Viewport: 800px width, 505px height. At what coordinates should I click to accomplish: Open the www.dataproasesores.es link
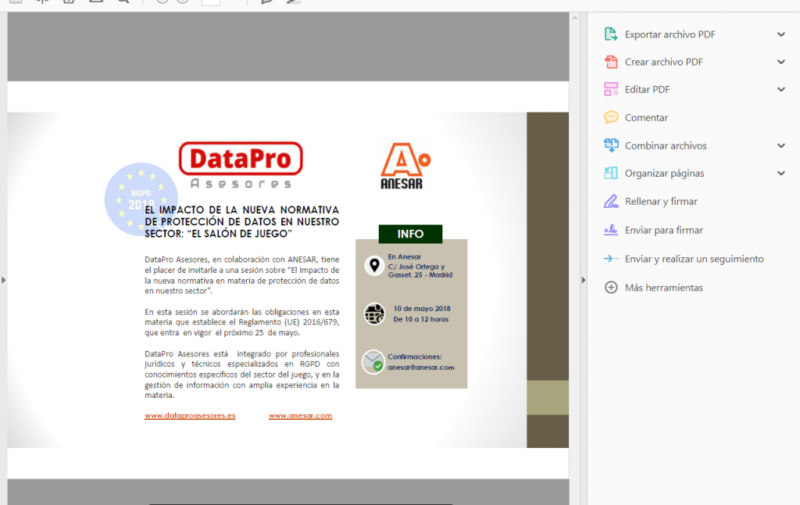pyautogui.click(x=190, y=416)
